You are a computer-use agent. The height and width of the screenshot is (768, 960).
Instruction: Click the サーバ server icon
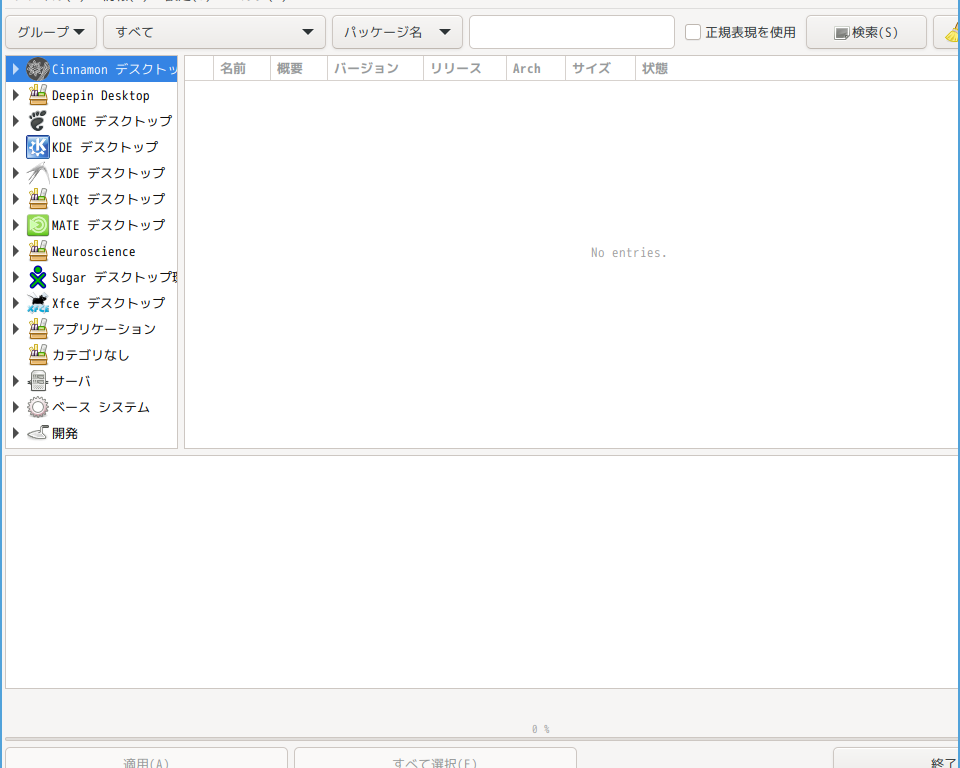coord(37,381)
